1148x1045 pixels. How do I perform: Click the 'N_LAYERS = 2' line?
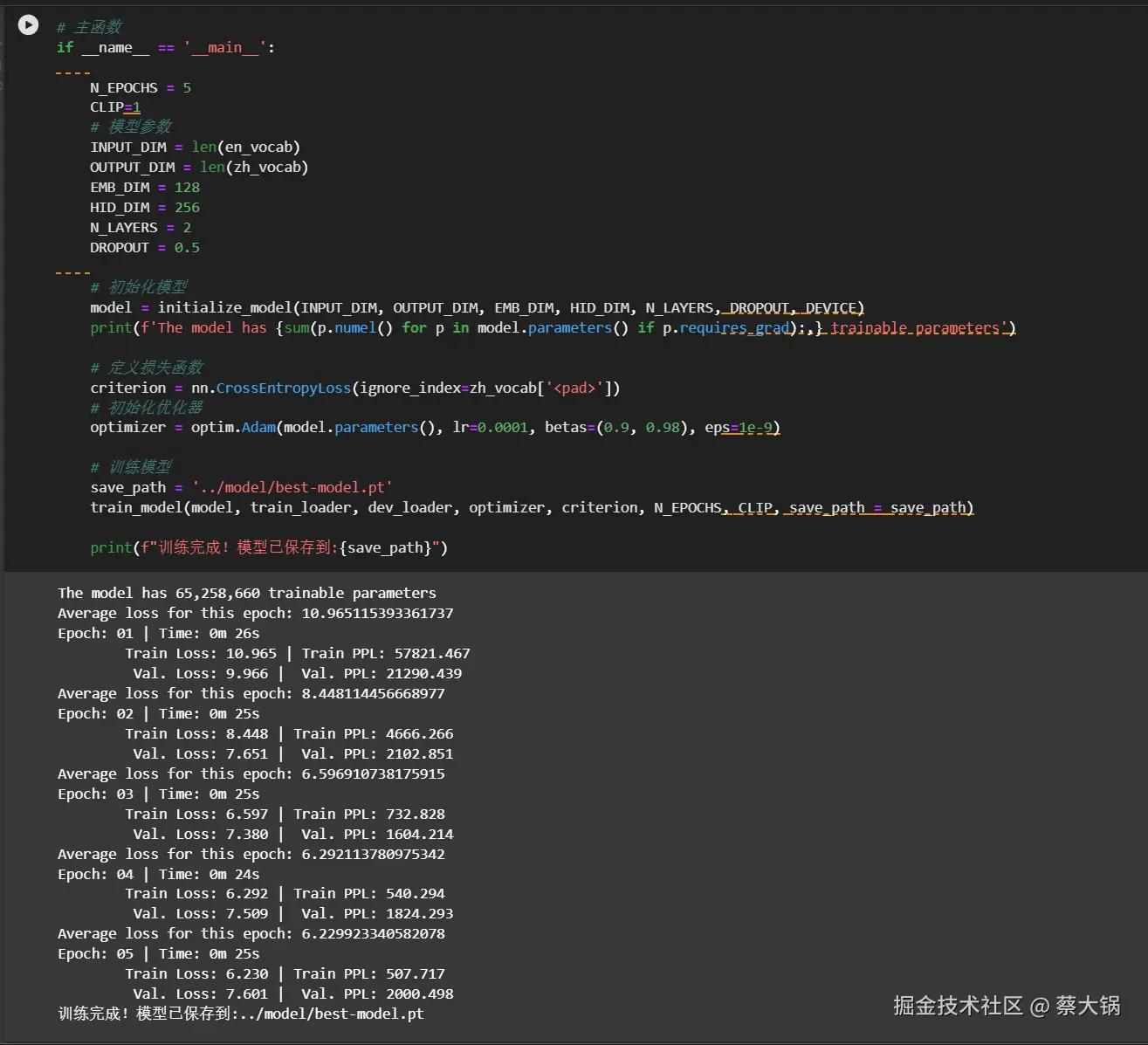(x=141, y=228)
